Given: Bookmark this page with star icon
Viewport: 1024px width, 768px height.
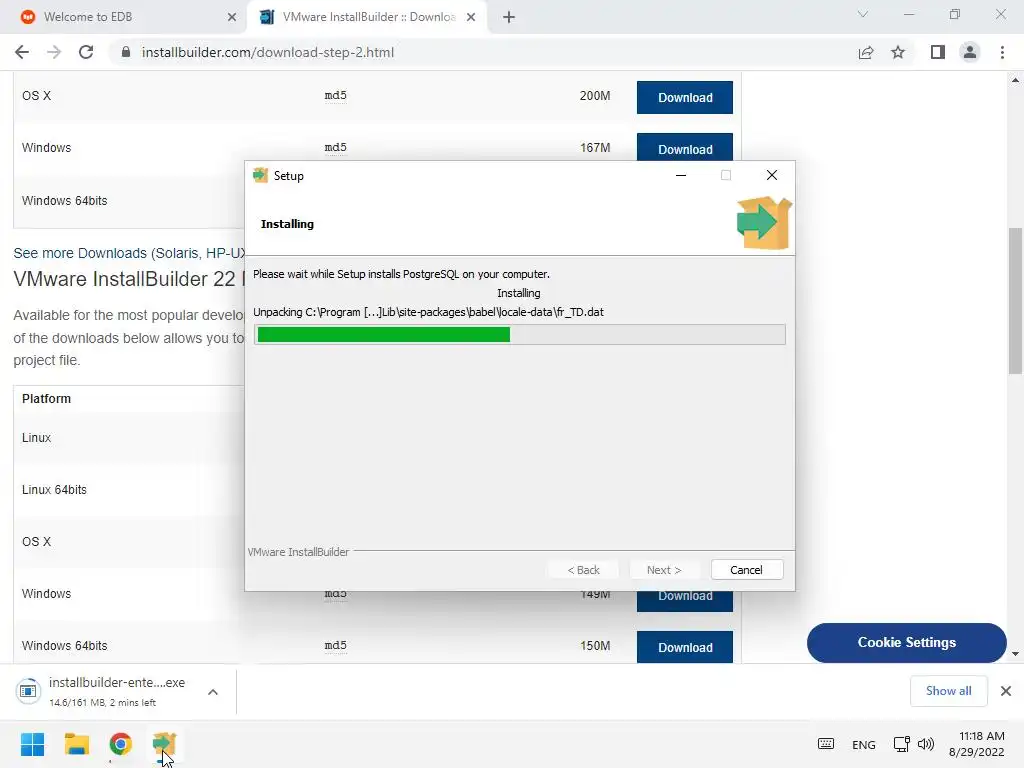Looking at the screenshot, I should 898,52.
